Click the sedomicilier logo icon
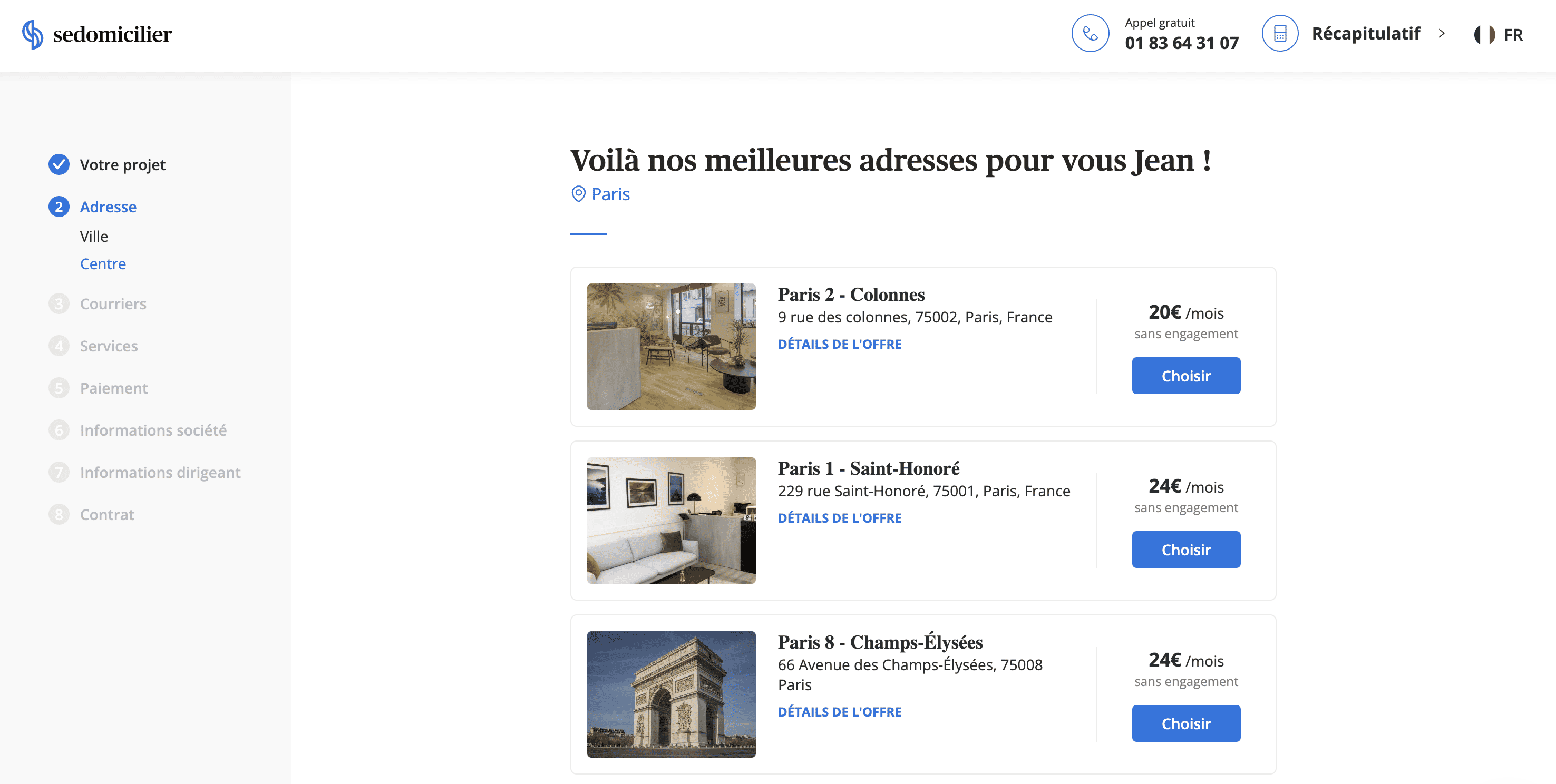1556x784 pixels. (x=33, y=34)
